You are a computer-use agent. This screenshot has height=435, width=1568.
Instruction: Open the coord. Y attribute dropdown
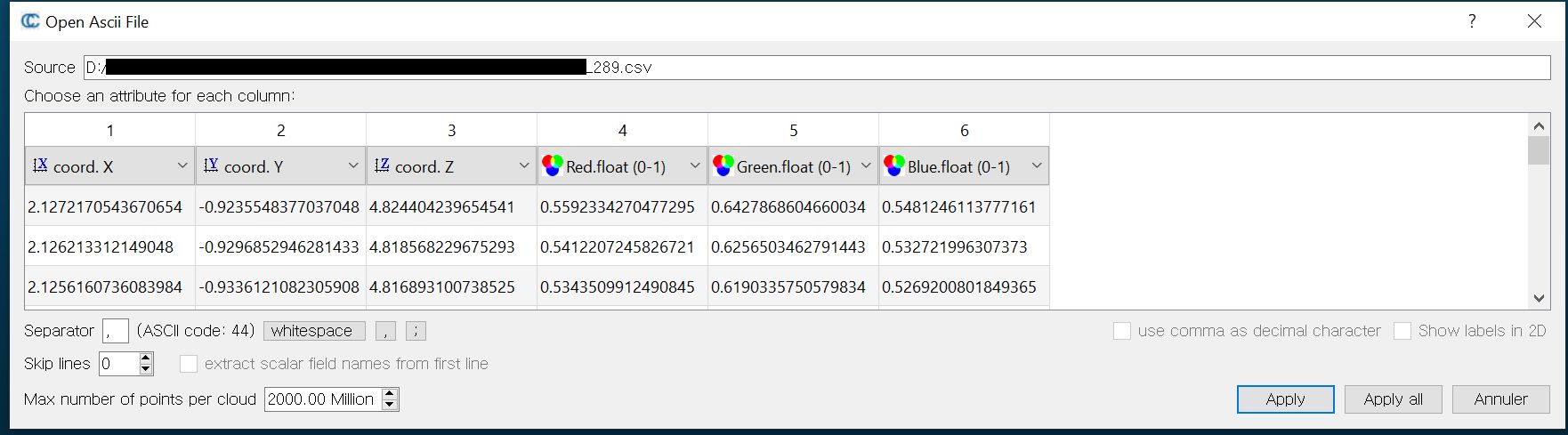coord(281,166)
